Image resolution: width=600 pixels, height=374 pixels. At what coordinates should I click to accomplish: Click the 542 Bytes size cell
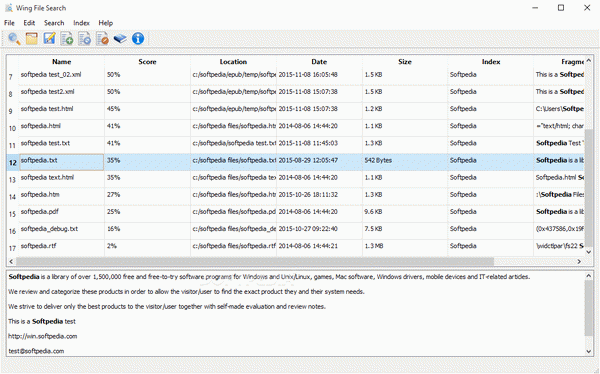tap(405, 162)
